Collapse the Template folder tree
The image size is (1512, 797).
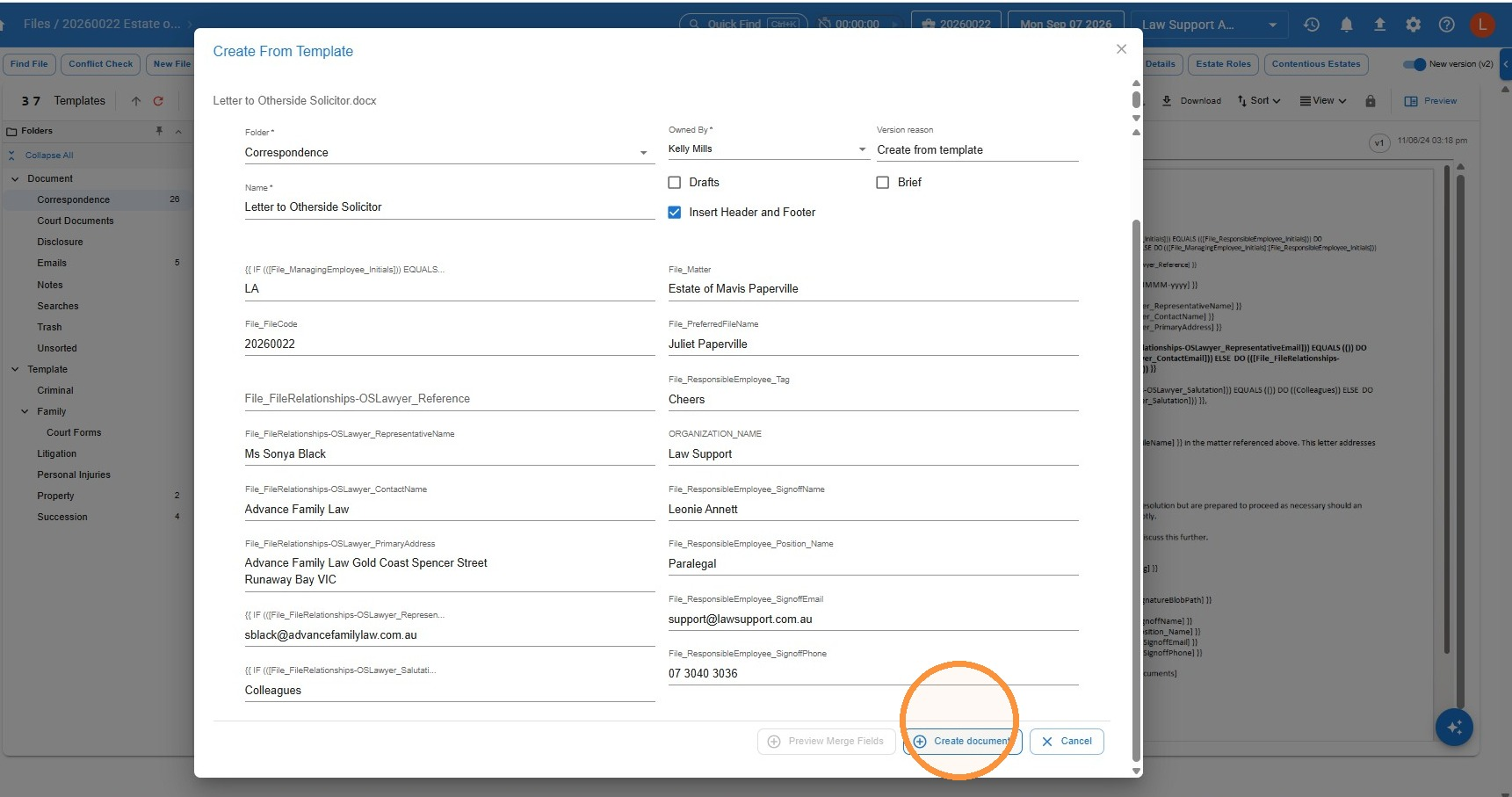[15, 369]
